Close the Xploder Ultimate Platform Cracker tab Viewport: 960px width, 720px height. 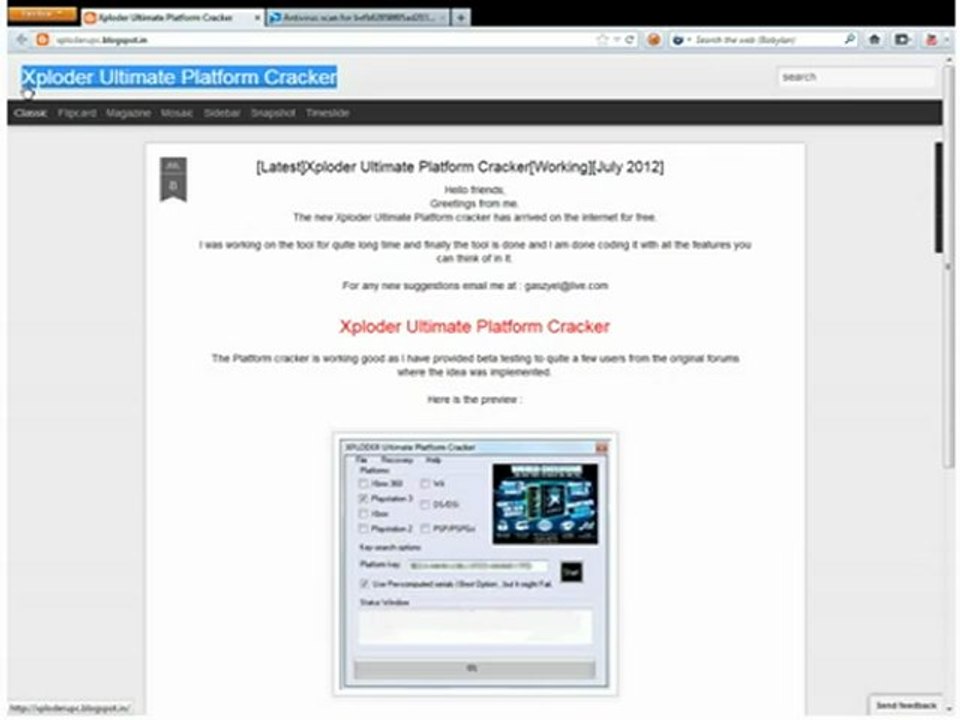coord(257,18)
